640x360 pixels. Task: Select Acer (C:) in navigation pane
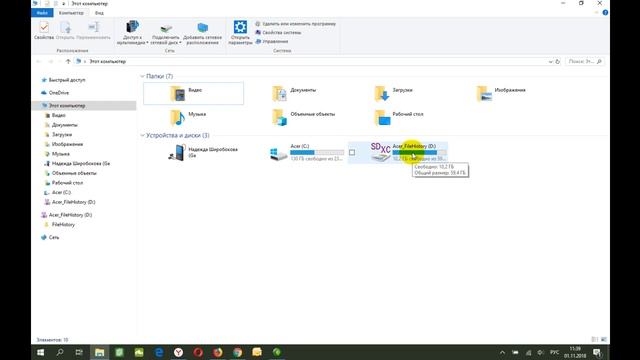[x=61, y=192]
